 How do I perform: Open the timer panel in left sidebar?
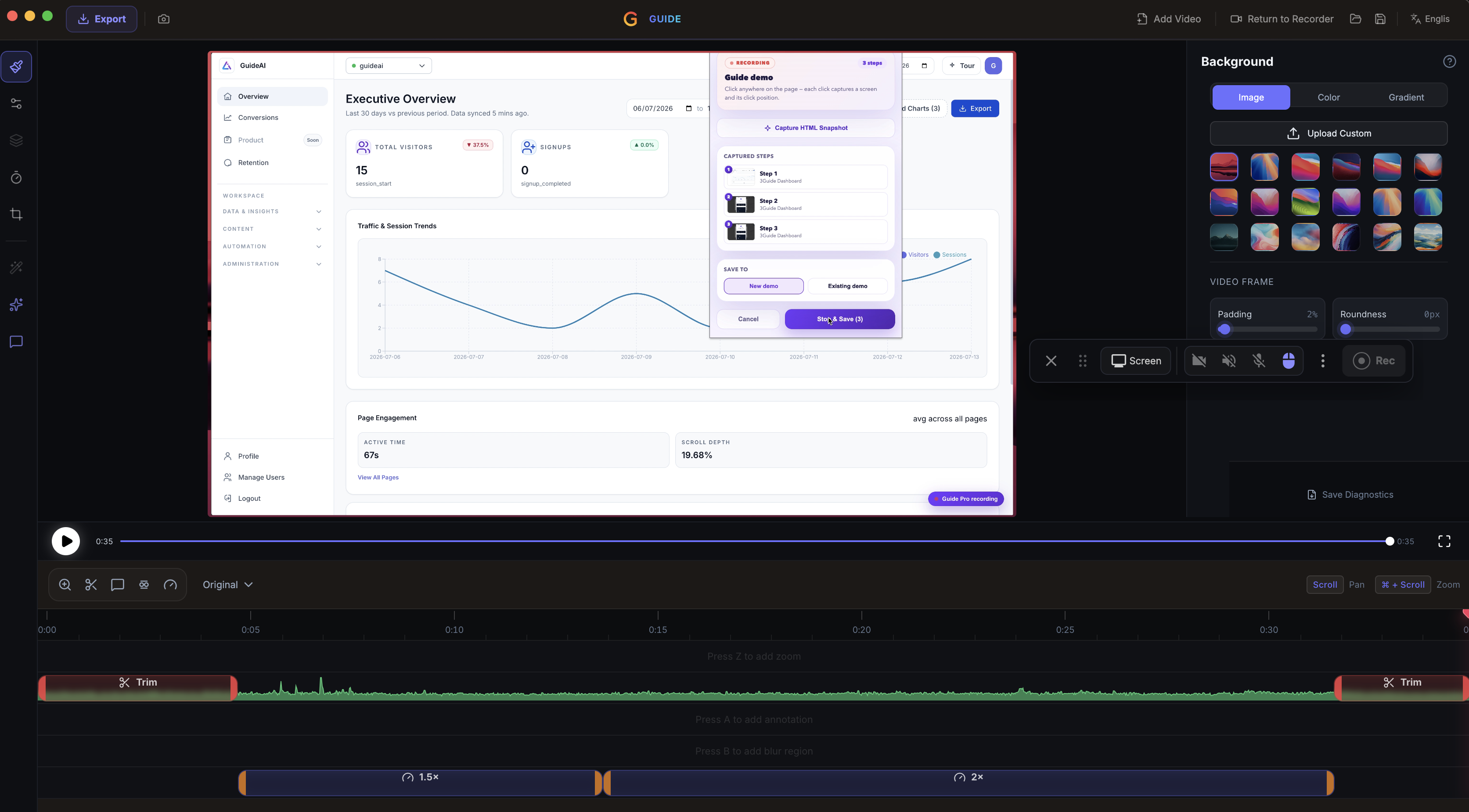coord(17,177)
